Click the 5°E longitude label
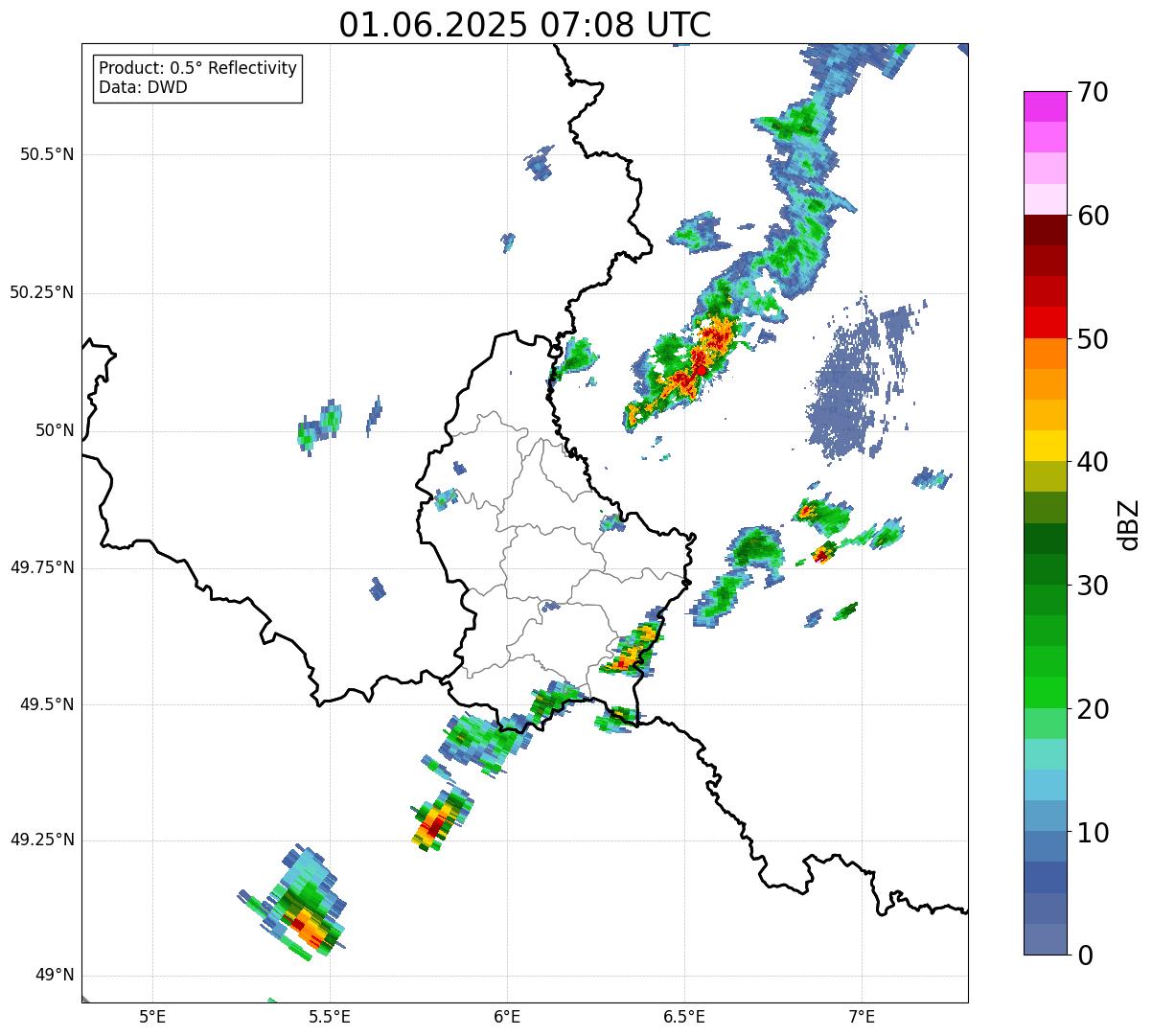The height and width of the screenshot is (1036, 1152). [x=152, y=1016]
